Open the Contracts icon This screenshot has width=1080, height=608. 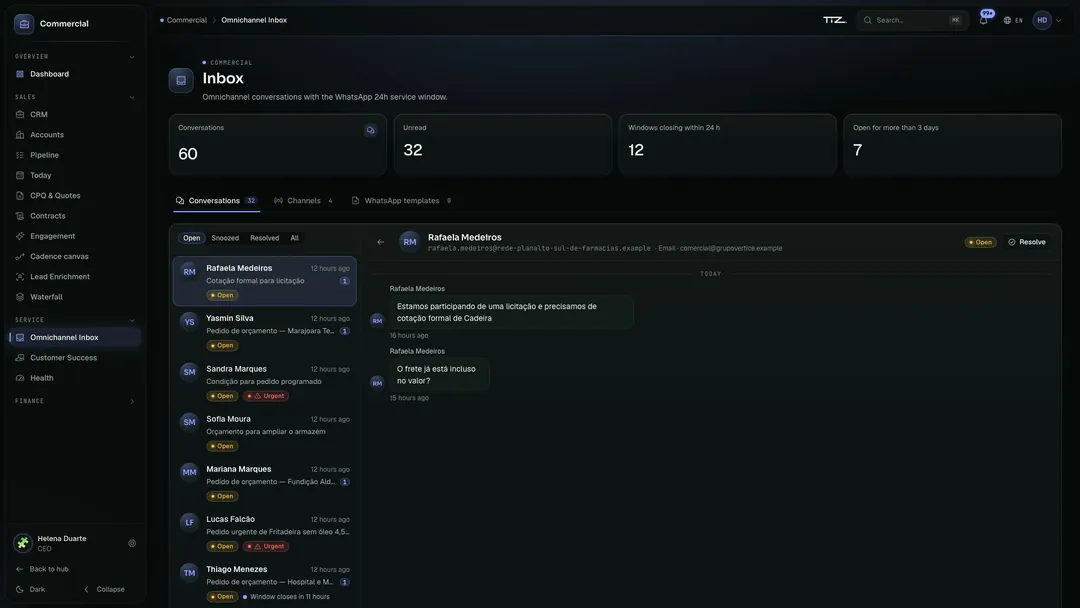20,216
